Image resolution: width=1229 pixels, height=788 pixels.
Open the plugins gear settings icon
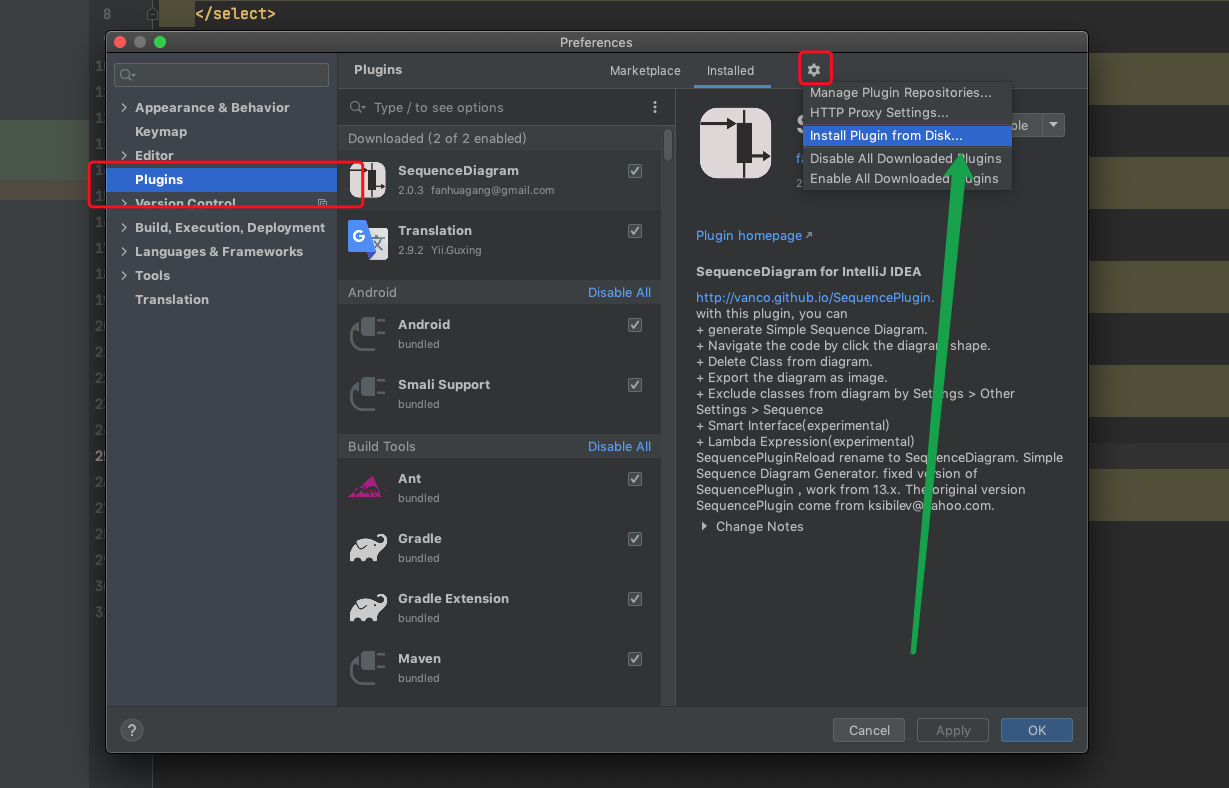pos(814,68)
